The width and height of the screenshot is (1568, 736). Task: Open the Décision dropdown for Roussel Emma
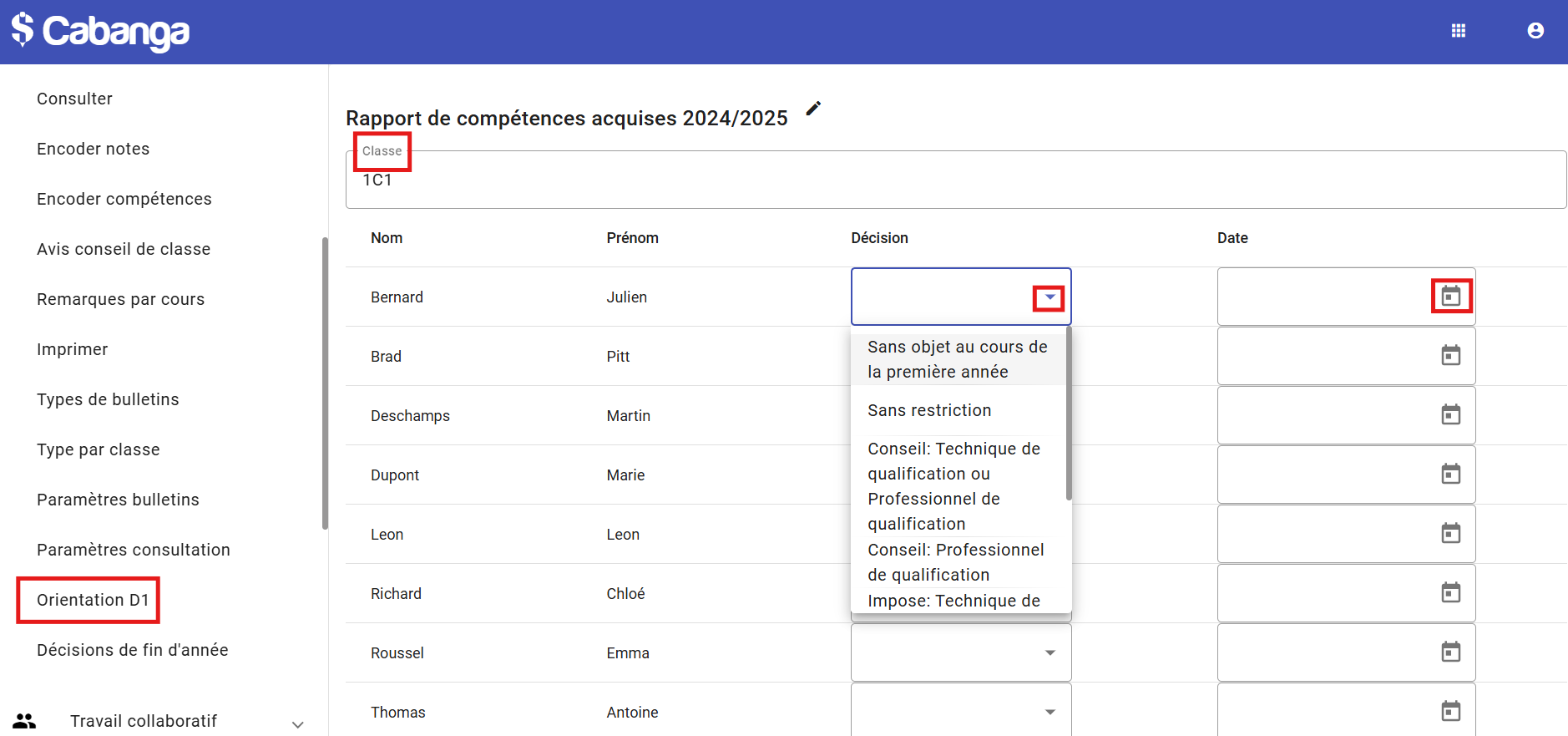pyautogui.click(x=1050, y=652)
